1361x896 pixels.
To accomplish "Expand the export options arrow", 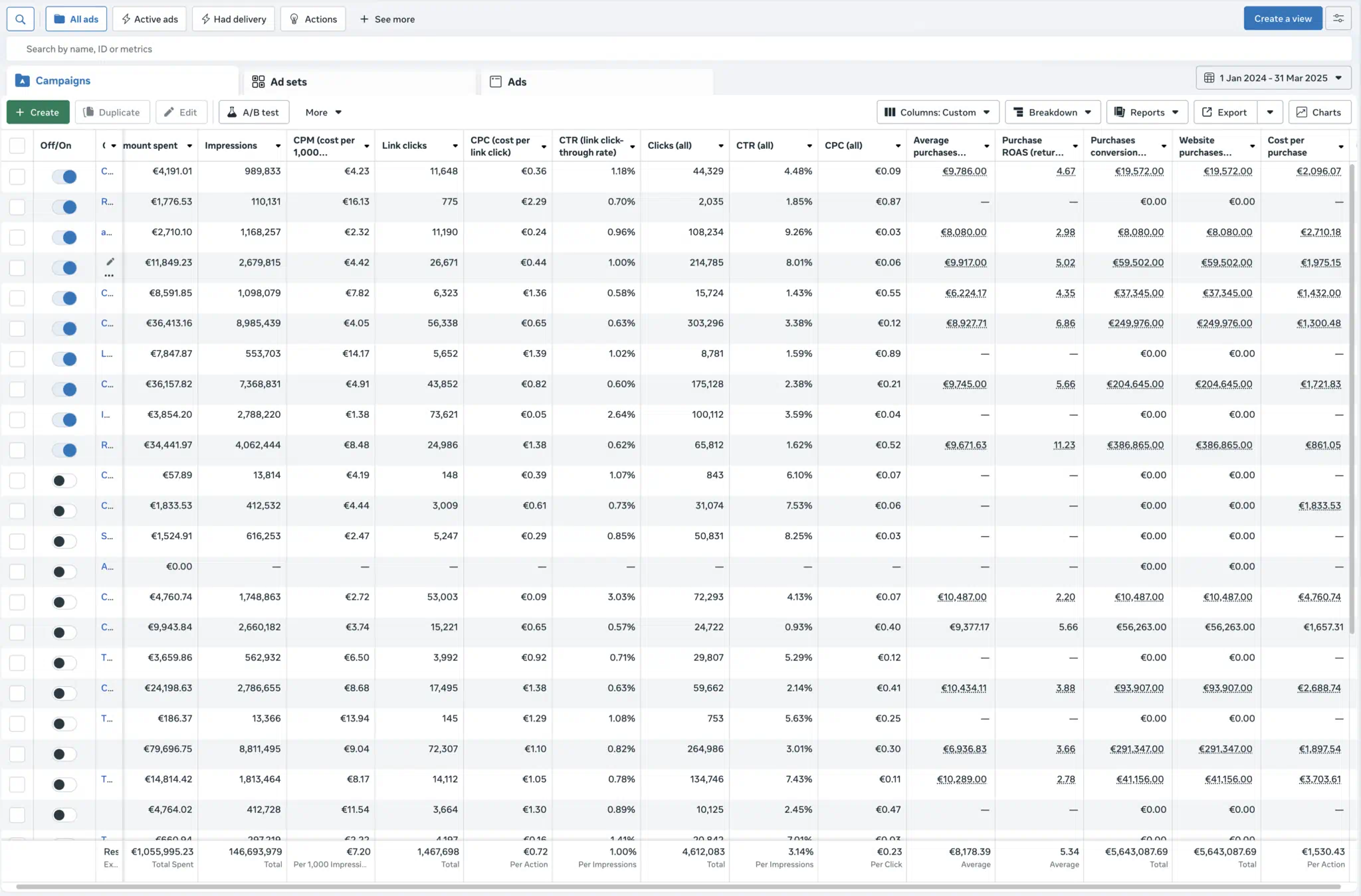I will 1270,112.
